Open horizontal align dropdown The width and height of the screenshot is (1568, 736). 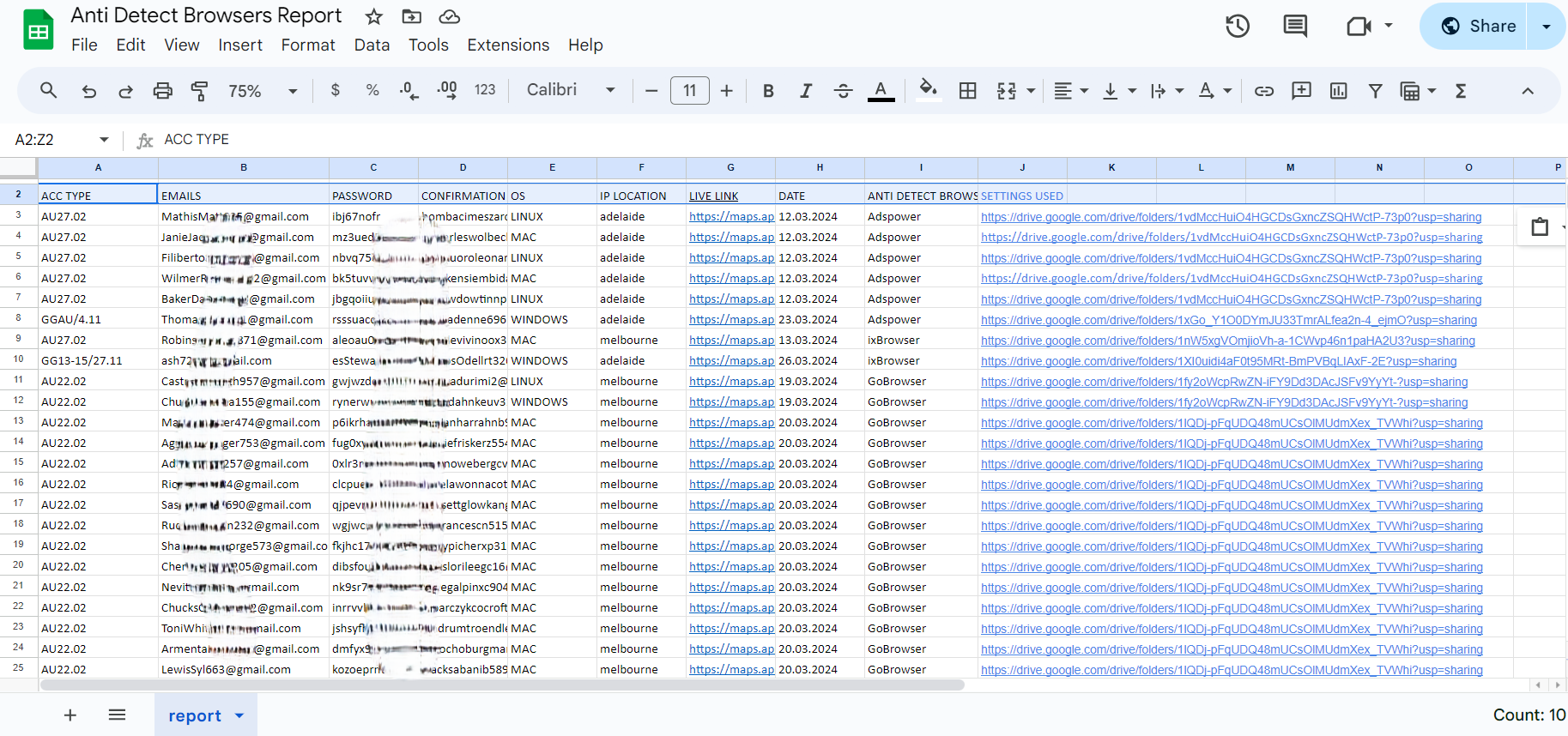[x=1070, y=91]
